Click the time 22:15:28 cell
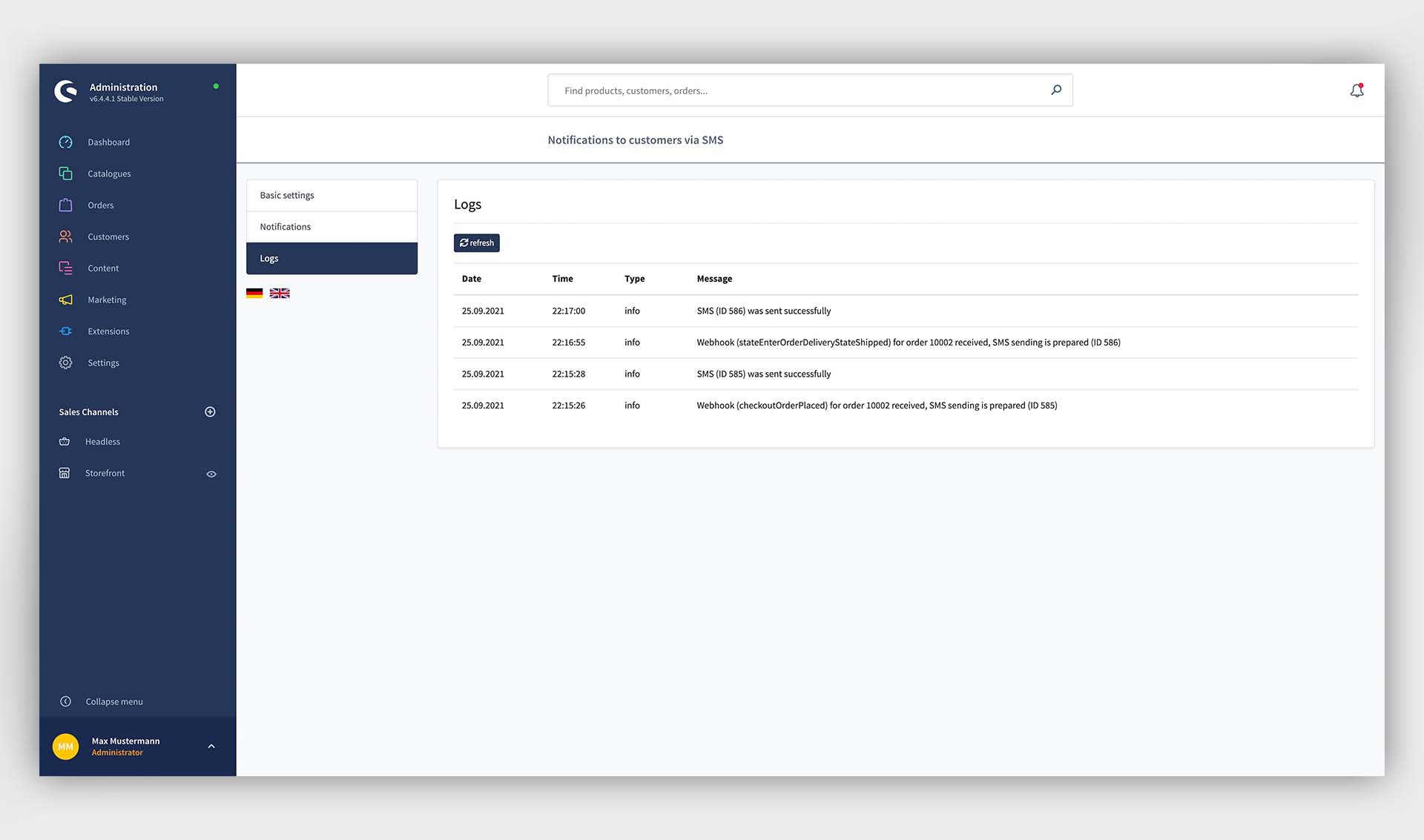The width and height of the screenshot is (1424, 840). coord(568,374)
